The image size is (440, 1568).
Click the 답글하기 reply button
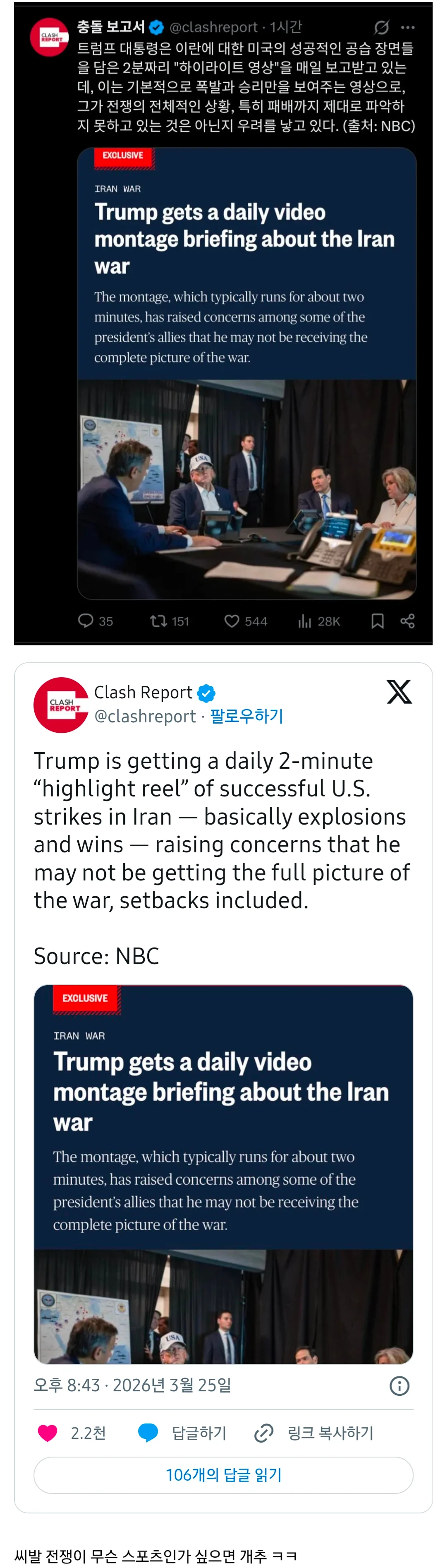click(x=182, y=1433)
